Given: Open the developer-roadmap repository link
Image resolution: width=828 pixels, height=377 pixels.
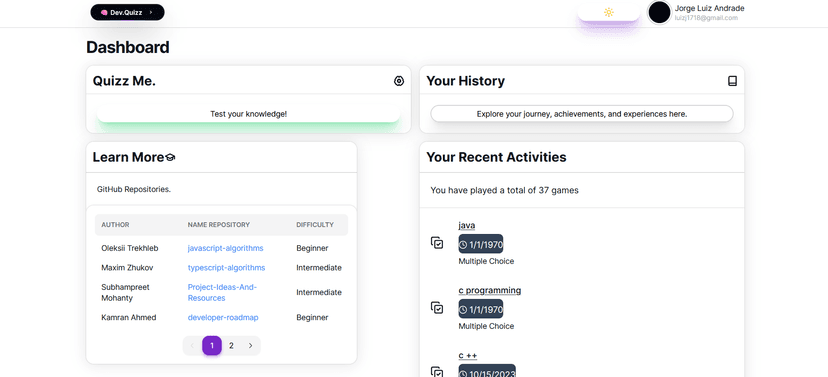Looking at the screenshot, I should pos(223,317).
